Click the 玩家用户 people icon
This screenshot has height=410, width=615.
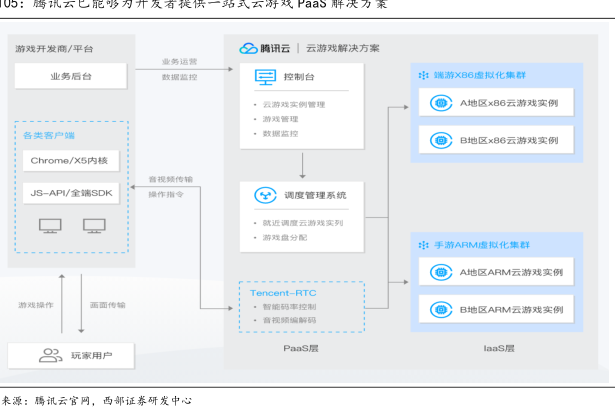(x=49, y=354)
